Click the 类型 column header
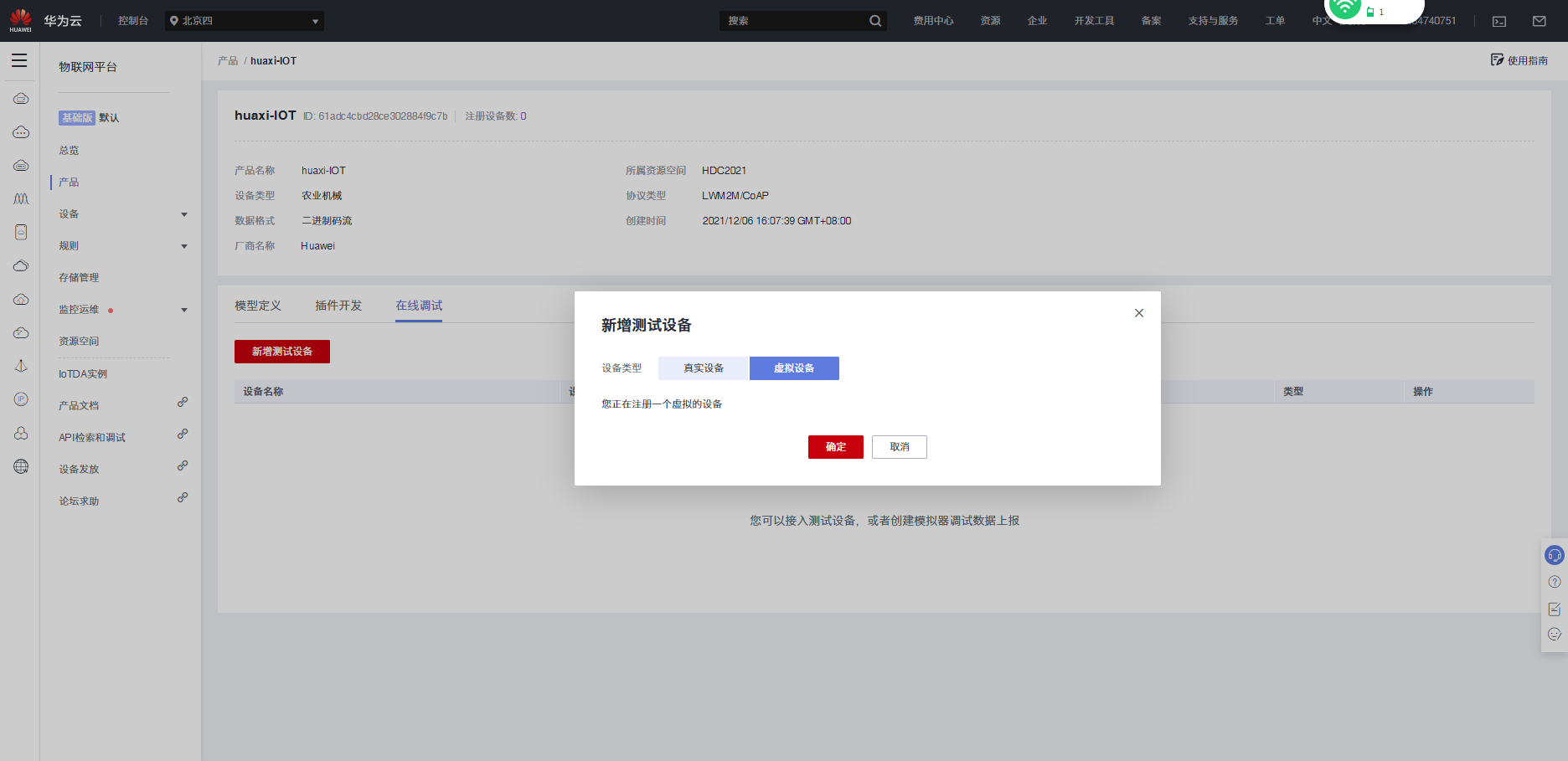Viewport: 1568px width, 761px height. click(1293, 392)
